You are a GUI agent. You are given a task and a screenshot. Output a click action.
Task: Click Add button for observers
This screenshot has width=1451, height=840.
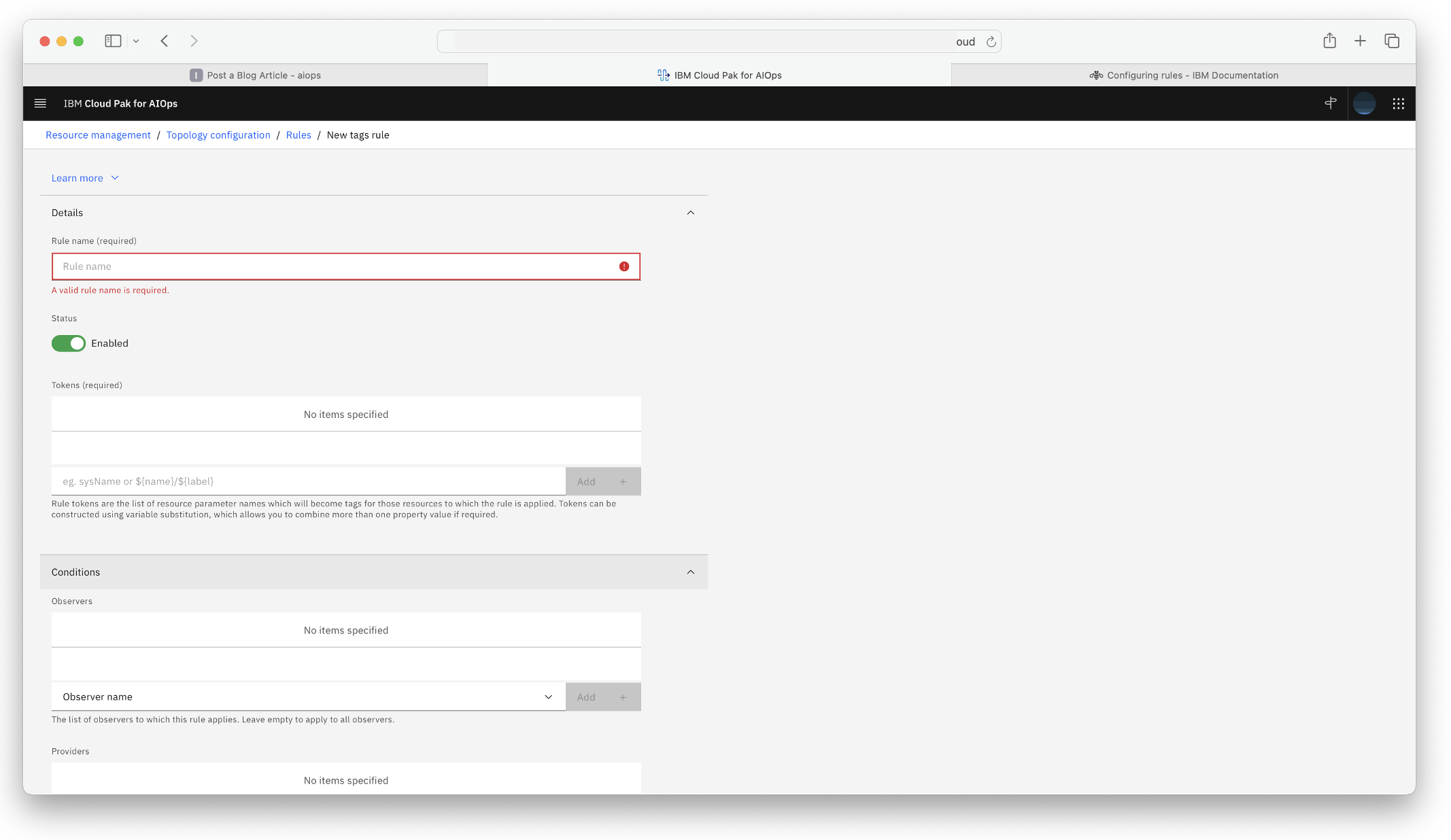[603, 697]
